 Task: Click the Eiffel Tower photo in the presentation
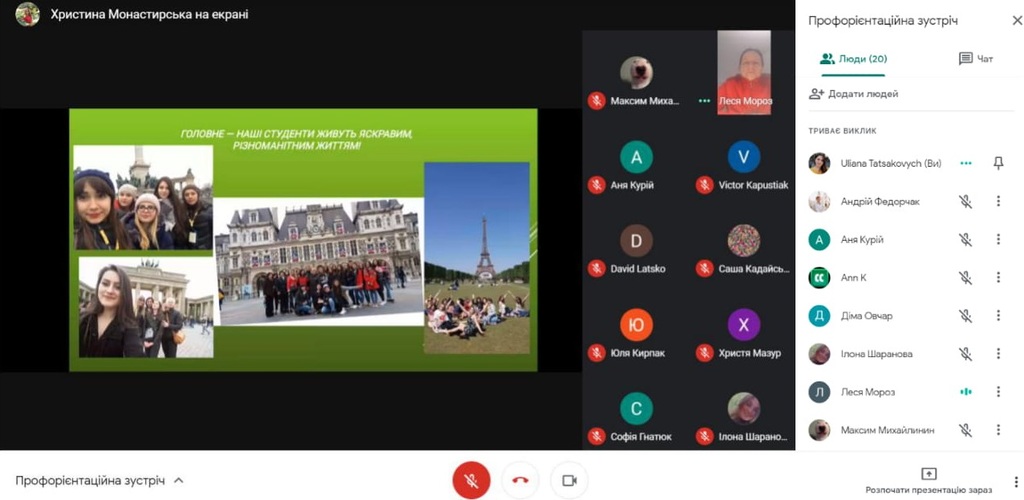tap(477, 258)
